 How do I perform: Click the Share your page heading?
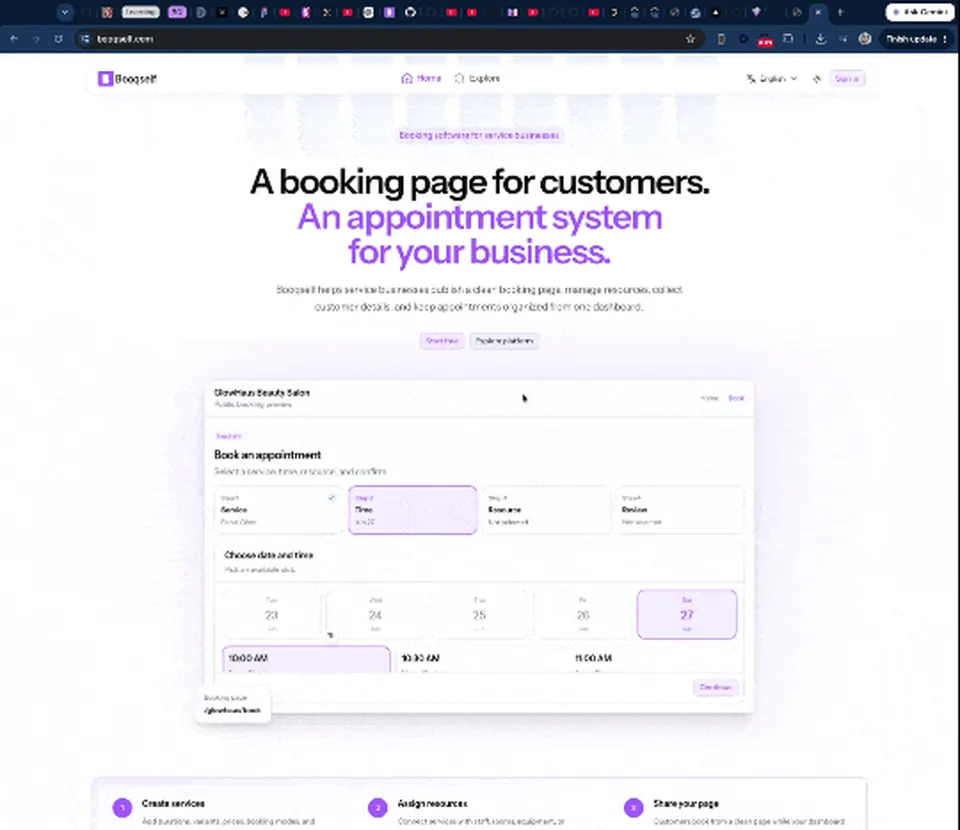click(x=686, y=803)
